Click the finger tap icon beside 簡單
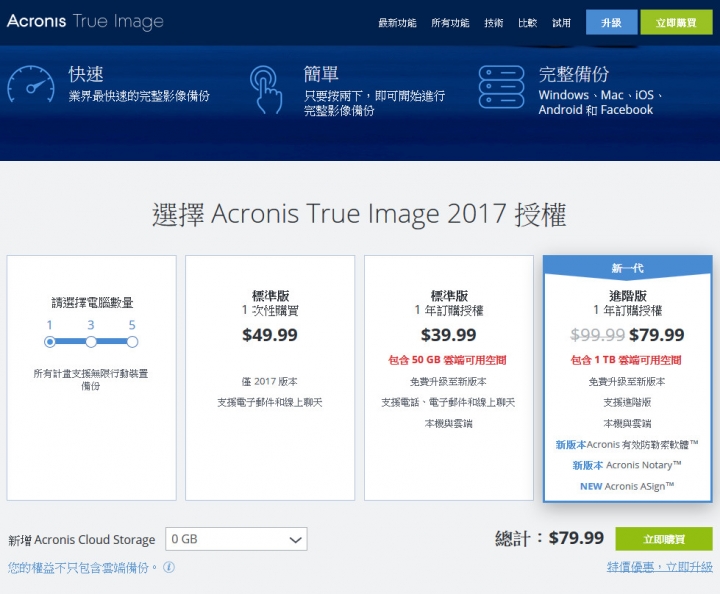The height and width of the screenshot is (594, 720). pos(266,90)
